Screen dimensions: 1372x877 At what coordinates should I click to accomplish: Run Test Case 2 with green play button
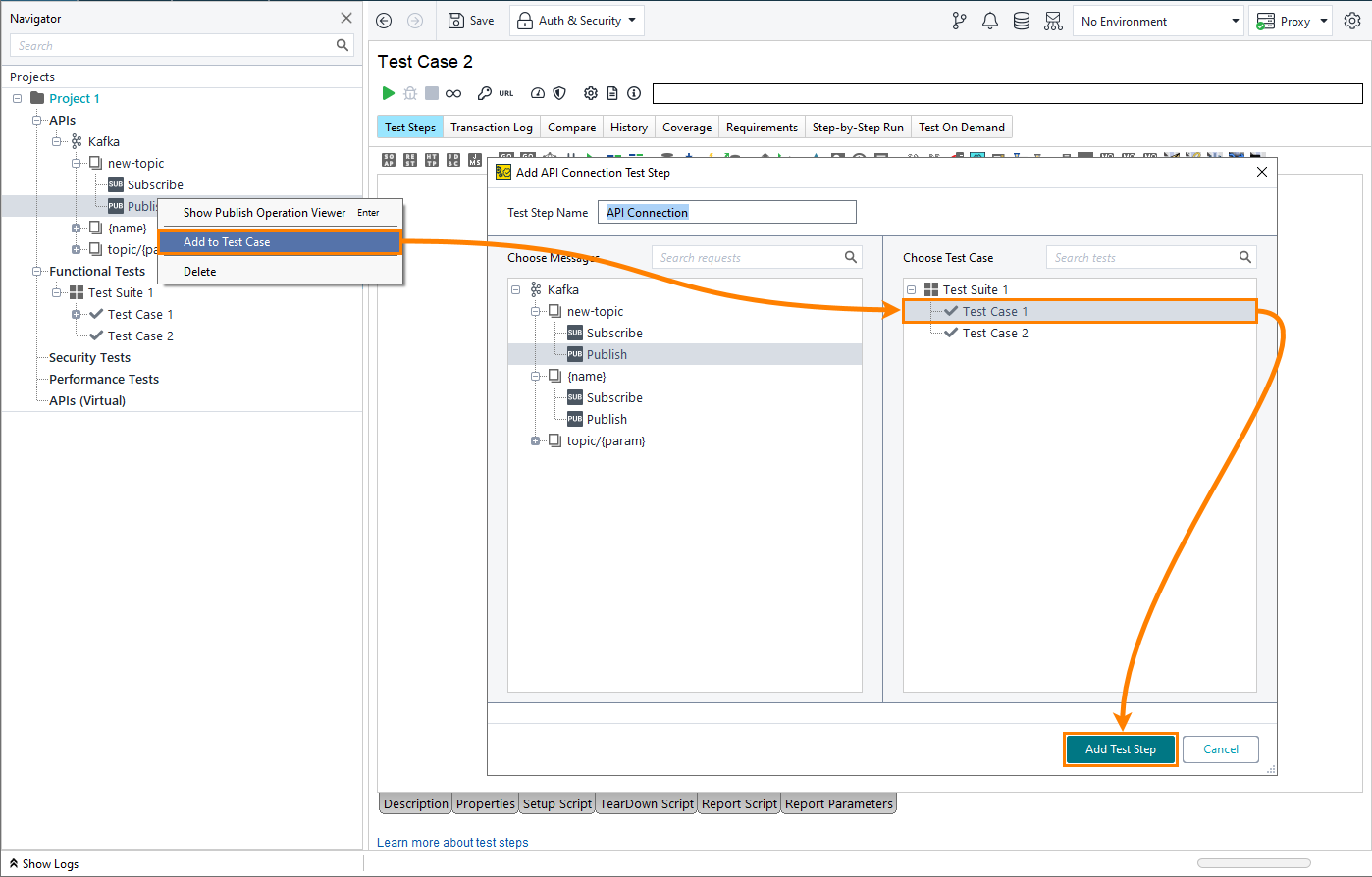click(x=389, y=93)
